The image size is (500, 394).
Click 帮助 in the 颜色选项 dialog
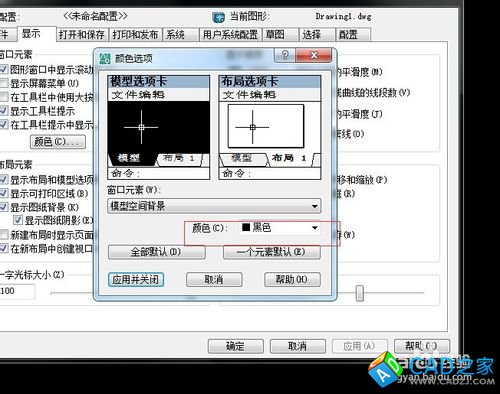(x=292, y=280)
